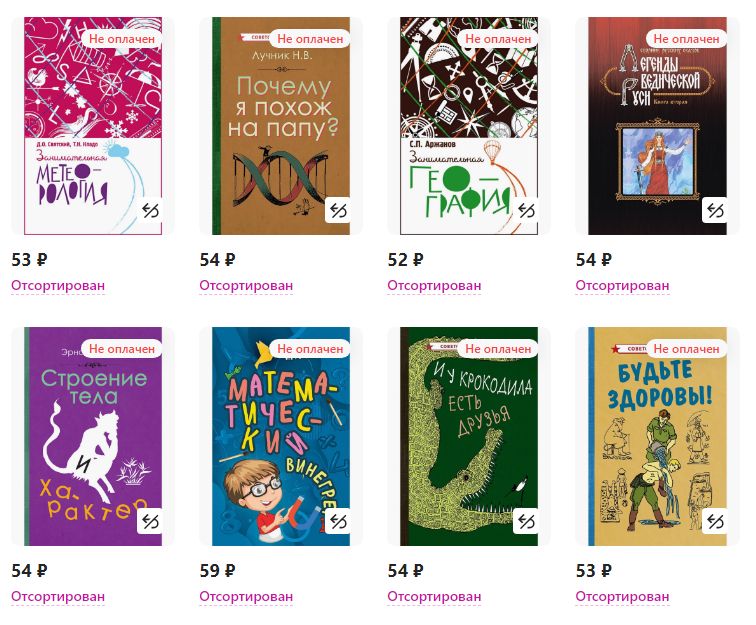Viewport: 756px width, 625px height.
Task: Open the Почему я похож на папу cover
Action: coord(281,126)
